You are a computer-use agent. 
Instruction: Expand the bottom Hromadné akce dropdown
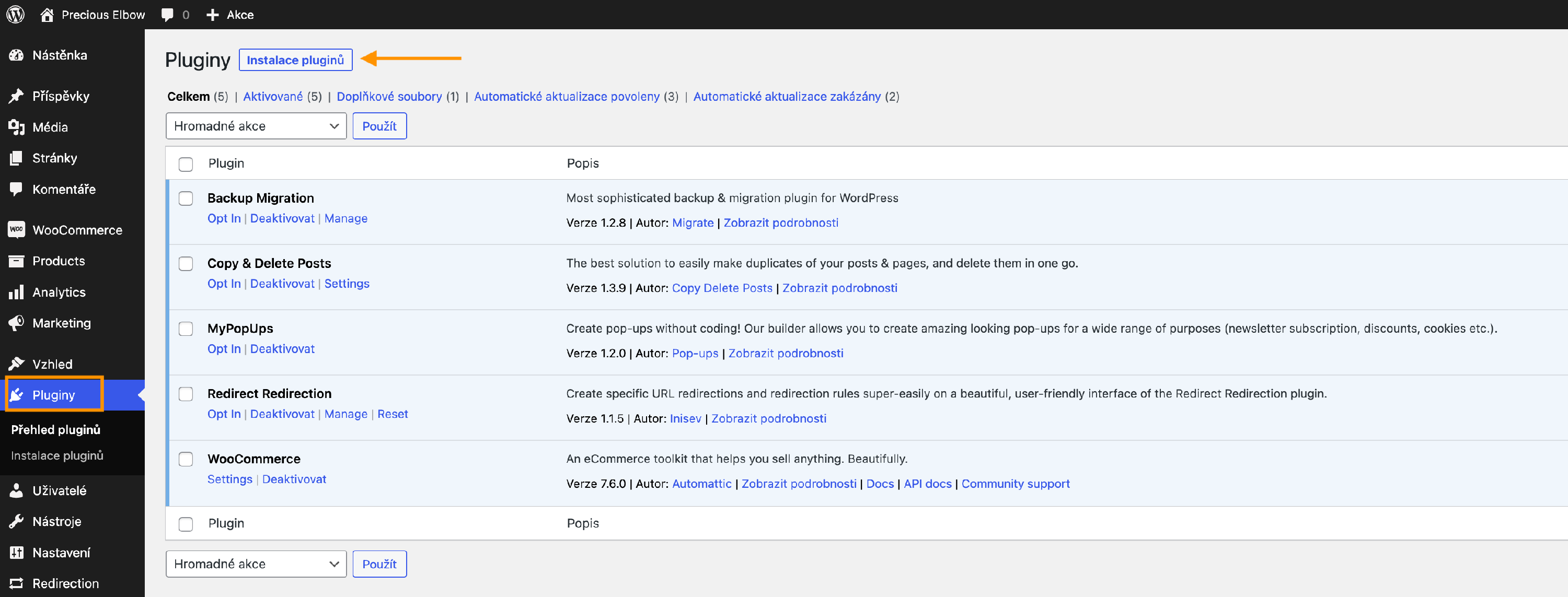[x=256, y=564]
